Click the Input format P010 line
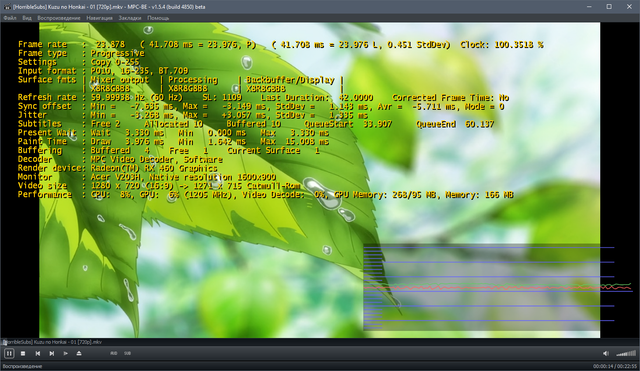640x371 pixels. tap(103, 71)
